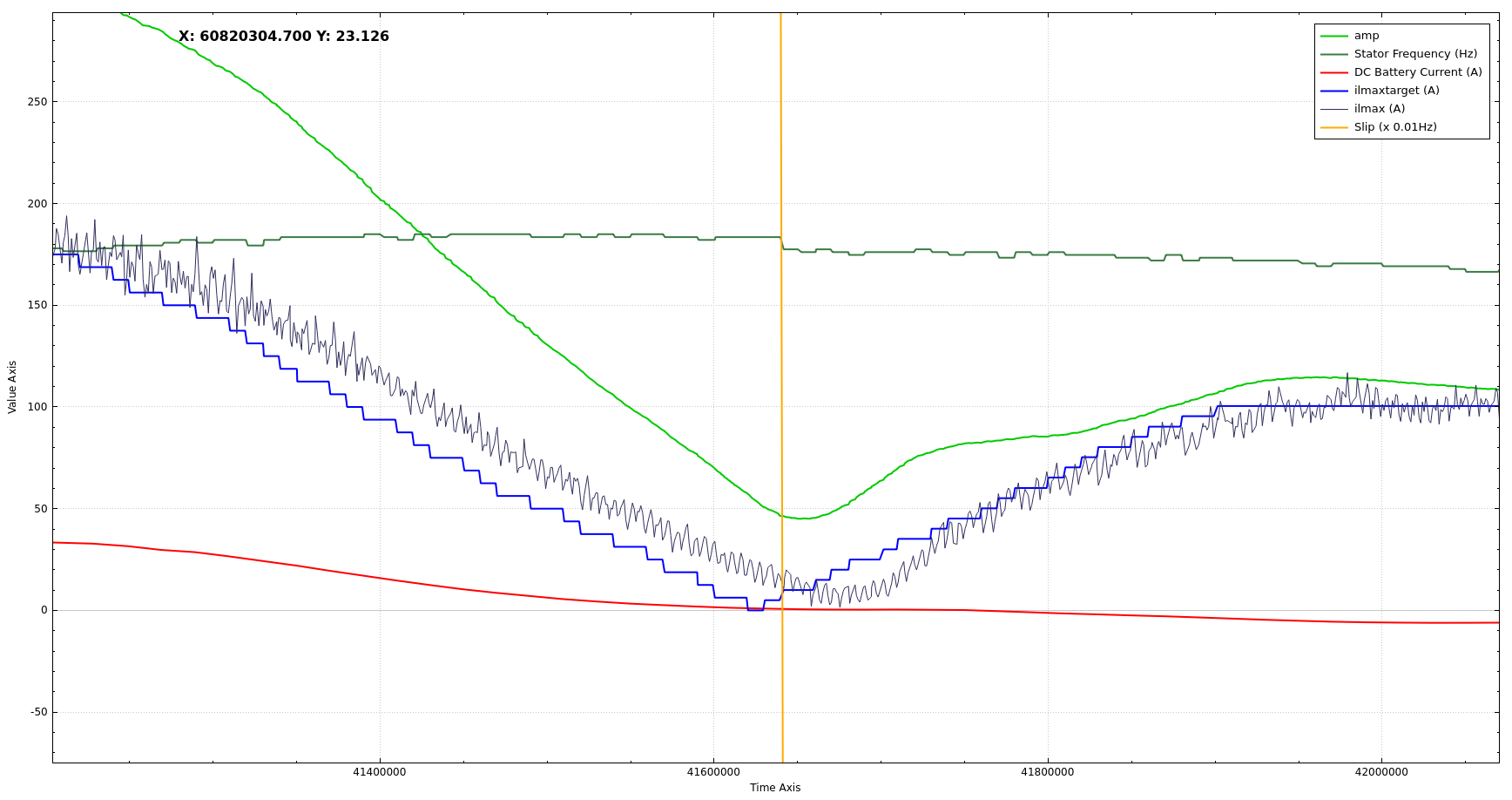
Task: Click the 42000000 tick label on time axis
Action: point(1380,772)
